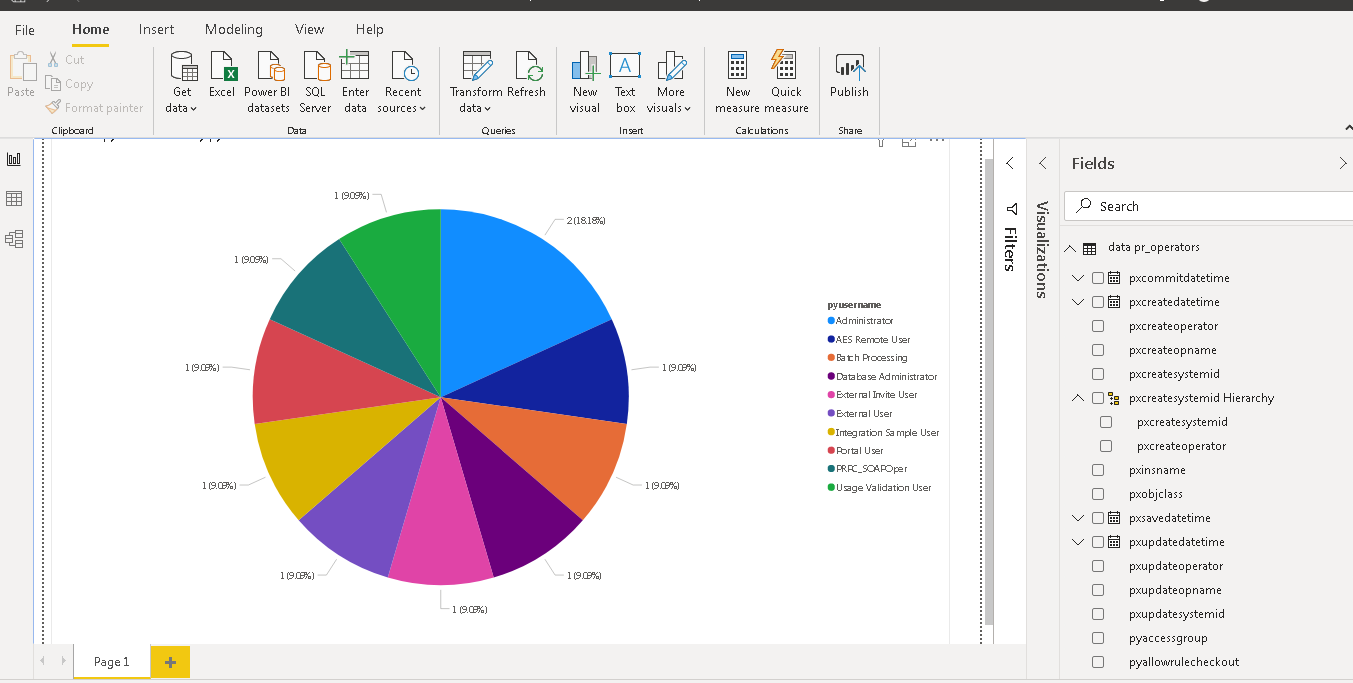Check the pxcreateoperator field

tap(1097, 325)
